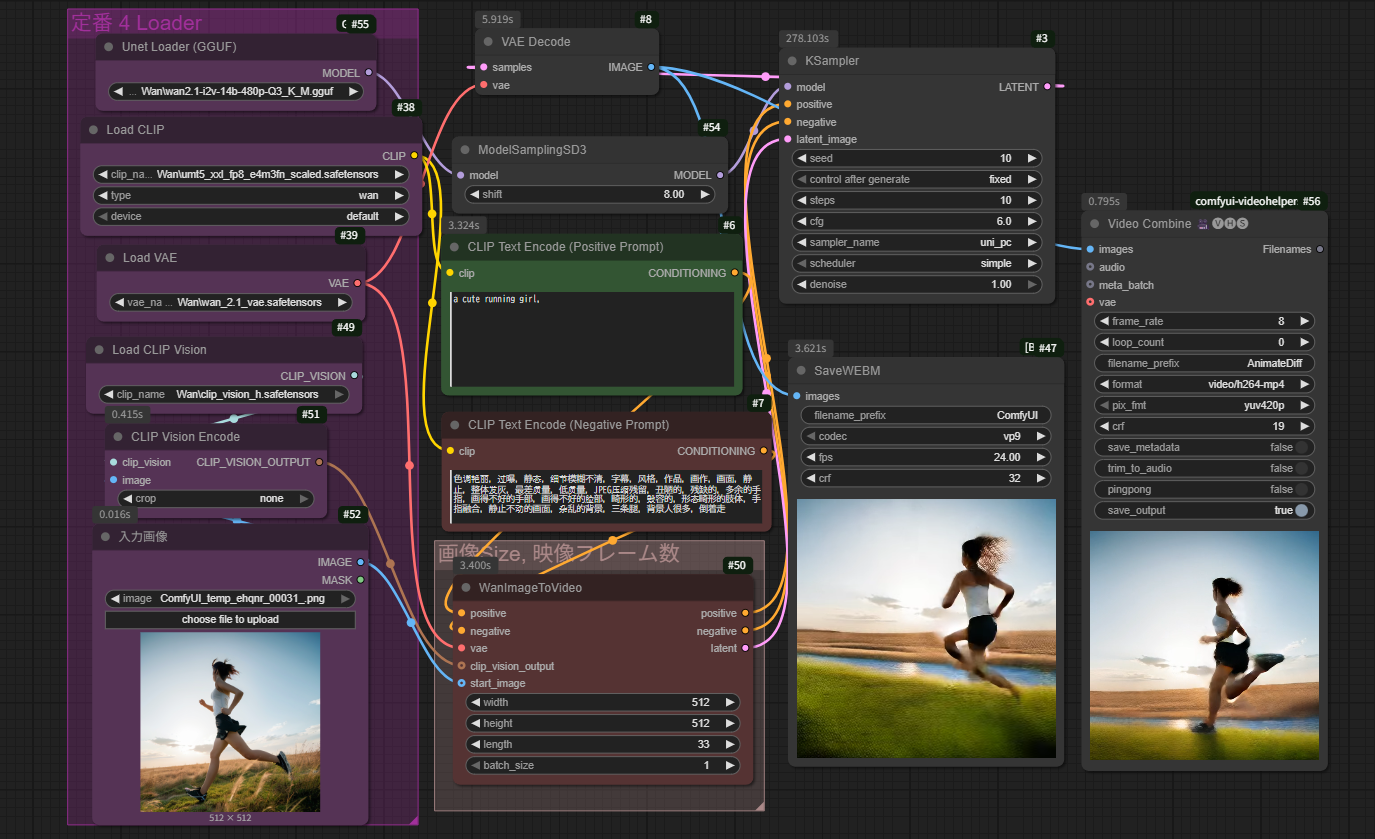The width and height of the screenshot is (1375, 839).
Task: Collapse the VAE Decode node header dot
Action: (x=489, y=42)
